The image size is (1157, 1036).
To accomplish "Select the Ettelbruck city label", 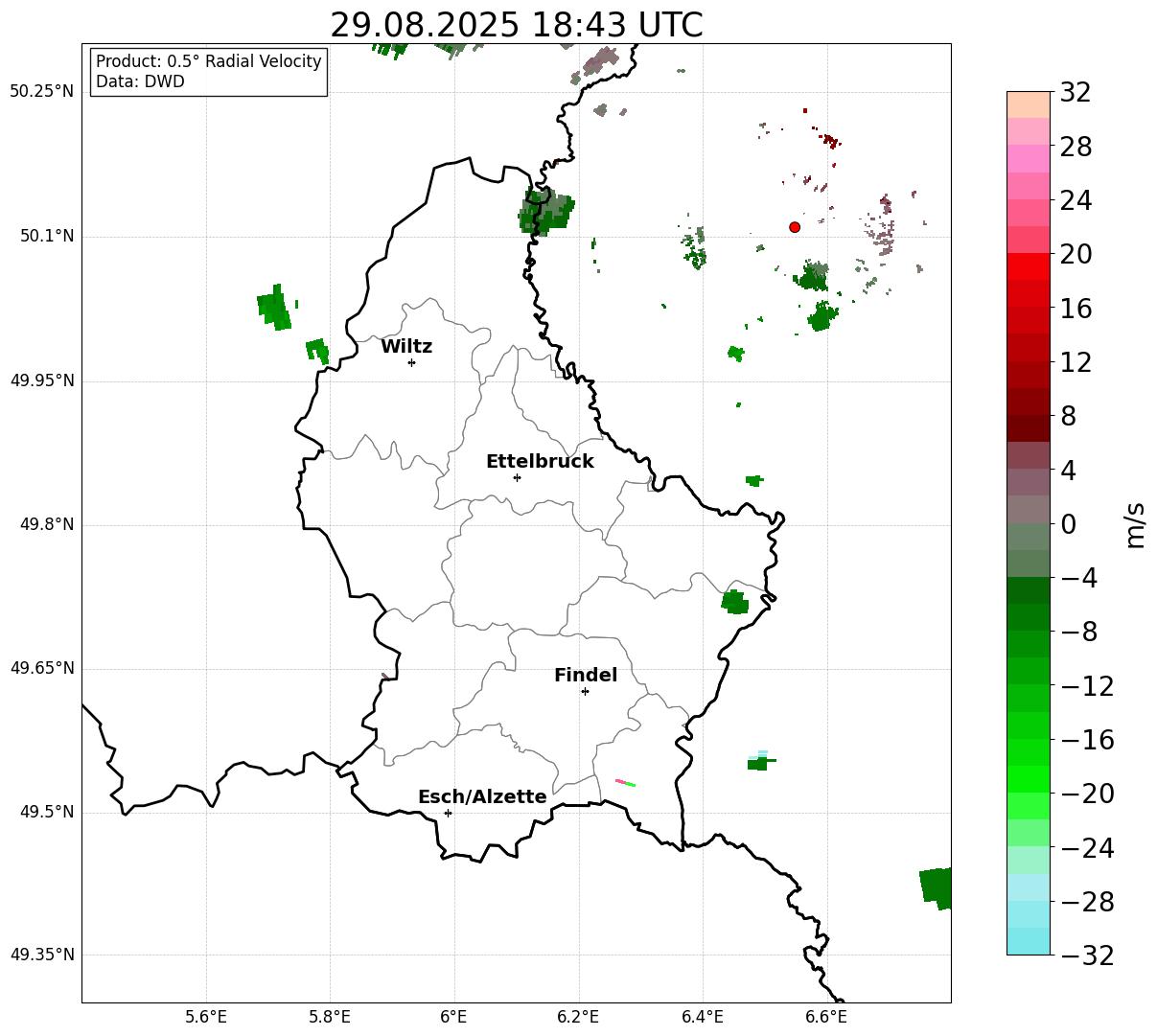I will (x=540, y=462).
